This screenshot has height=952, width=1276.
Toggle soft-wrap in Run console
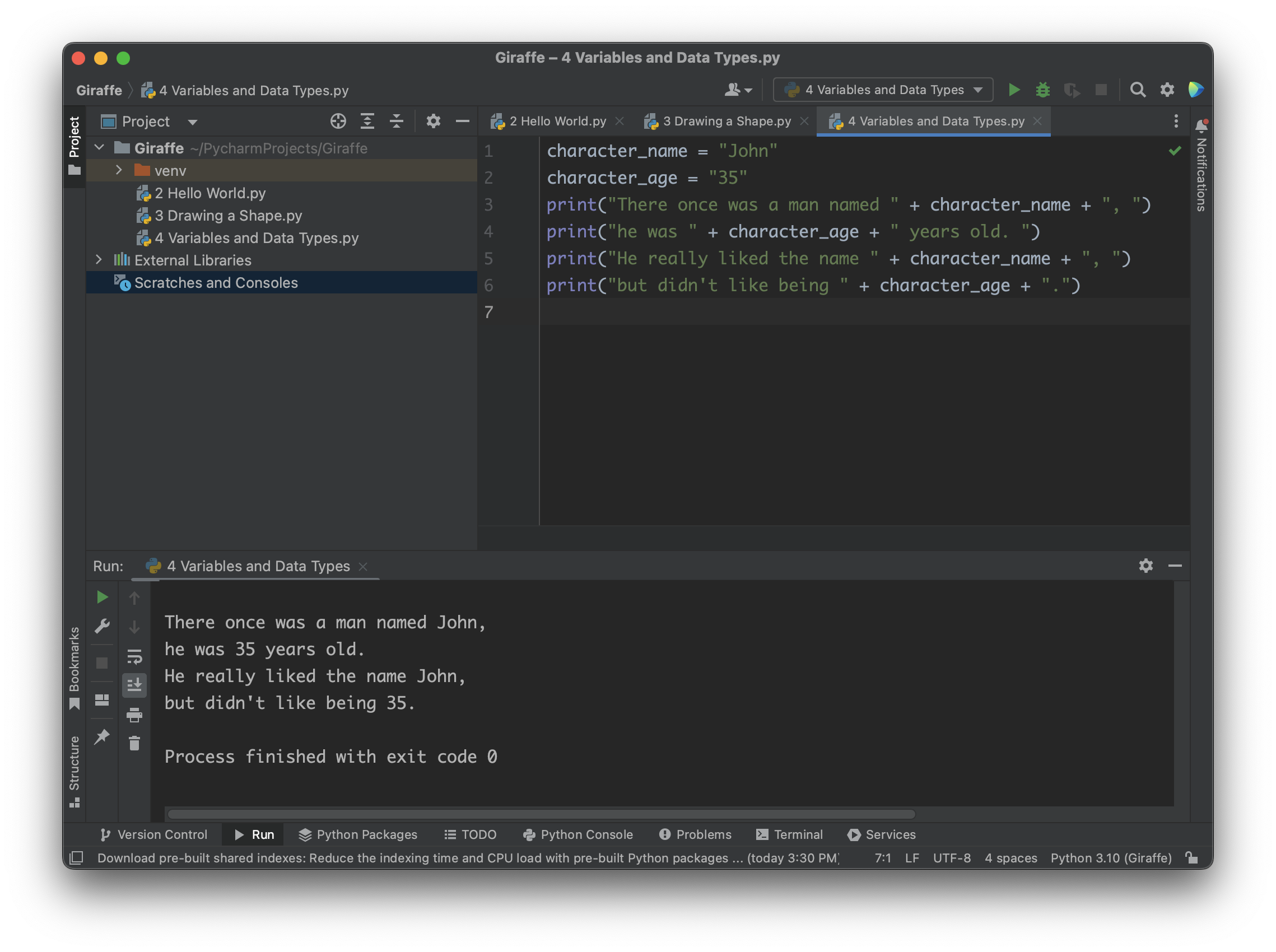point(134,656)
